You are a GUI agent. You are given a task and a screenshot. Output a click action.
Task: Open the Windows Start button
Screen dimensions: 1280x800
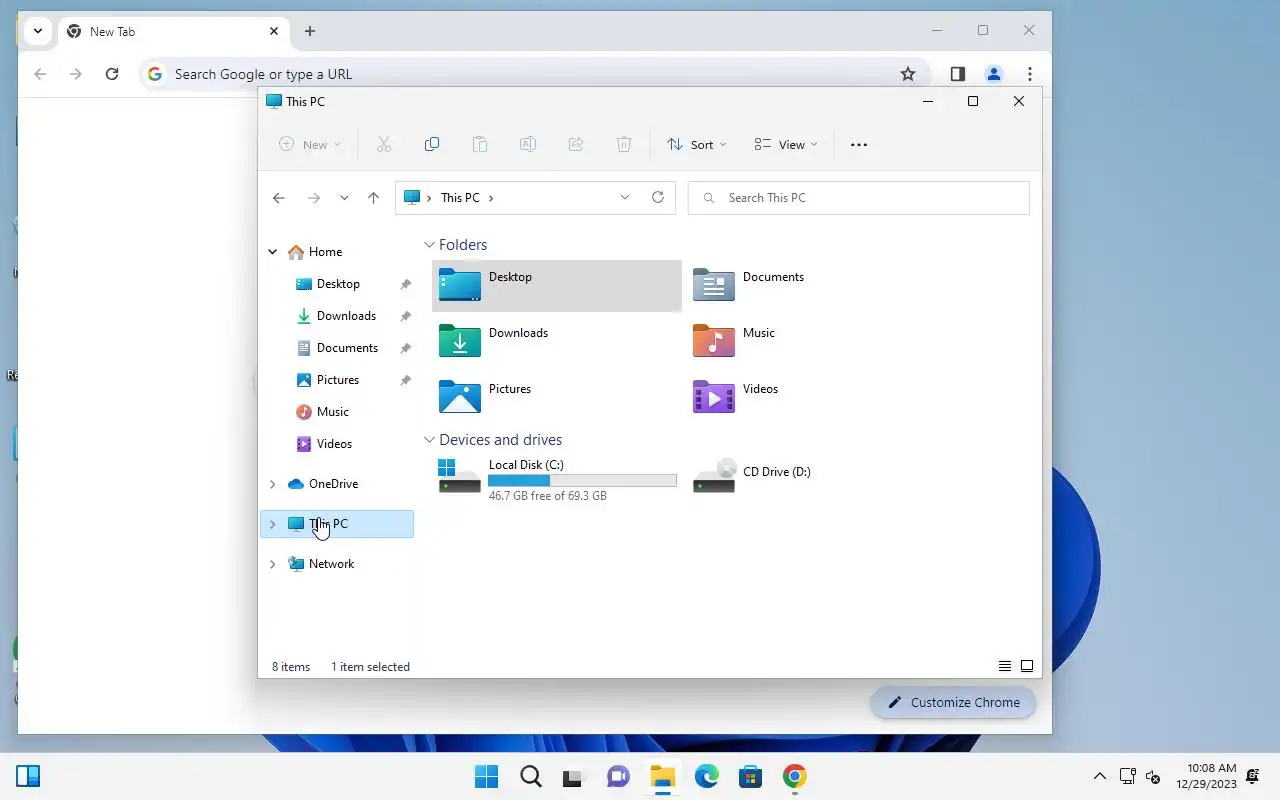(x=487, y=777)
